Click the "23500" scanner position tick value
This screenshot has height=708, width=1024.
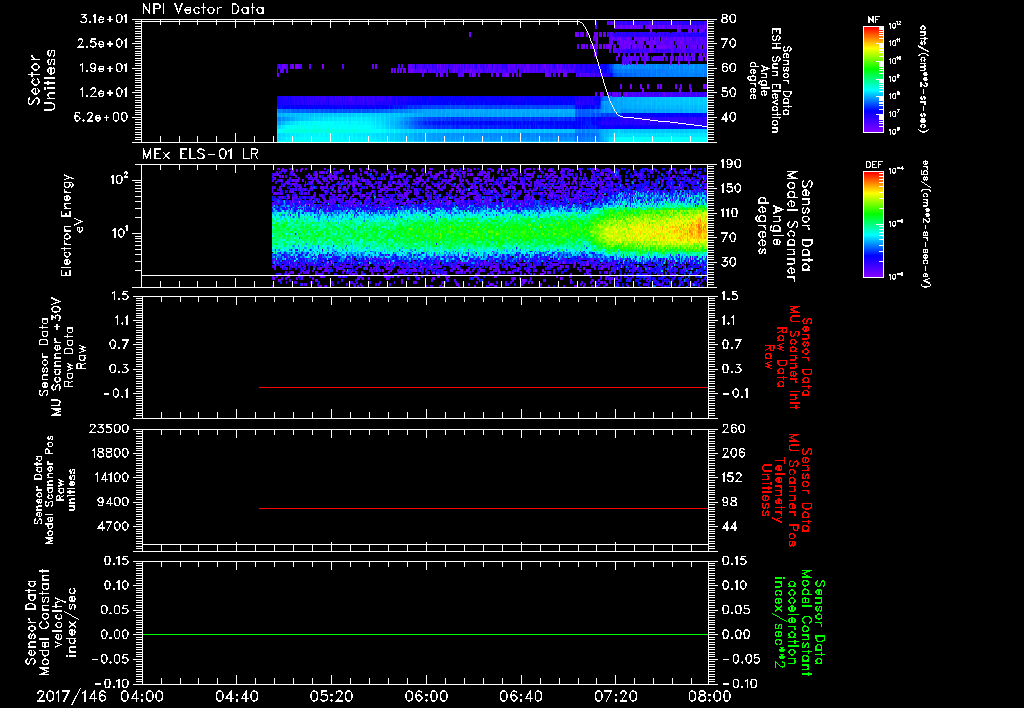[x=108, y=429]
